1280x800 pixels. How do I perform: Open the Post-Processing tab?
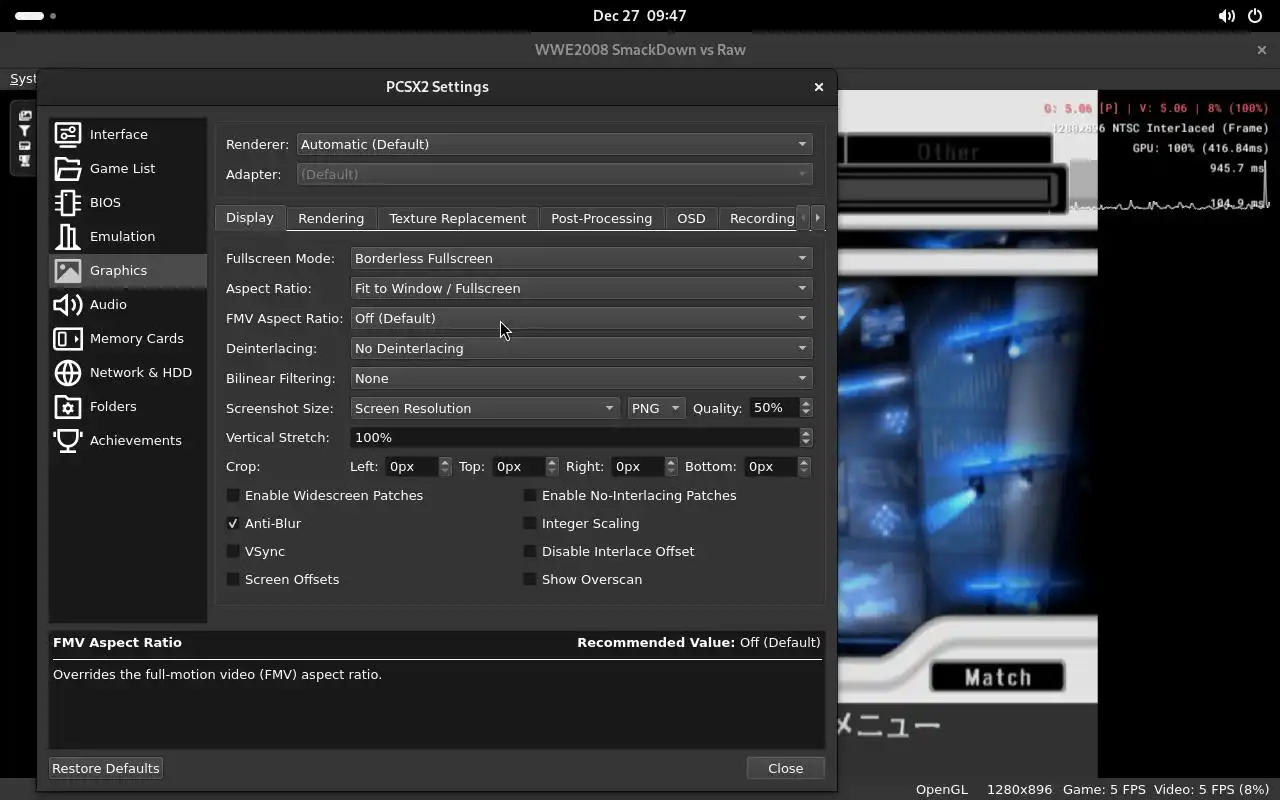pyautogui.click(x=601, y=218)
